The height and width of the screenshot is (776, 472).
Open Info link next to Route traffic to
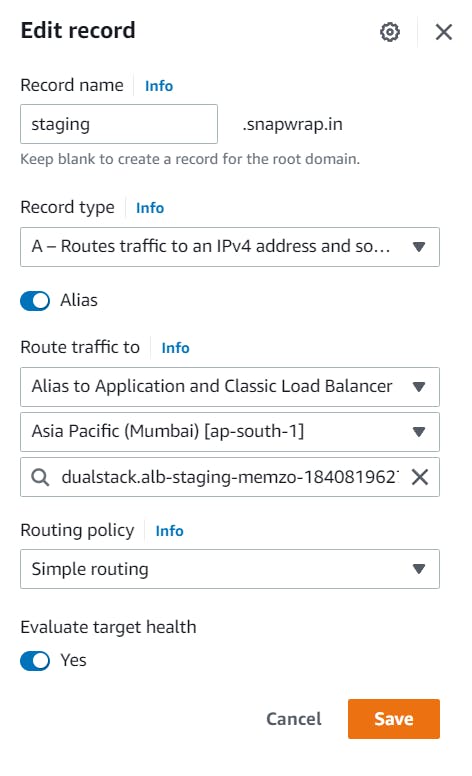[175, 347]
